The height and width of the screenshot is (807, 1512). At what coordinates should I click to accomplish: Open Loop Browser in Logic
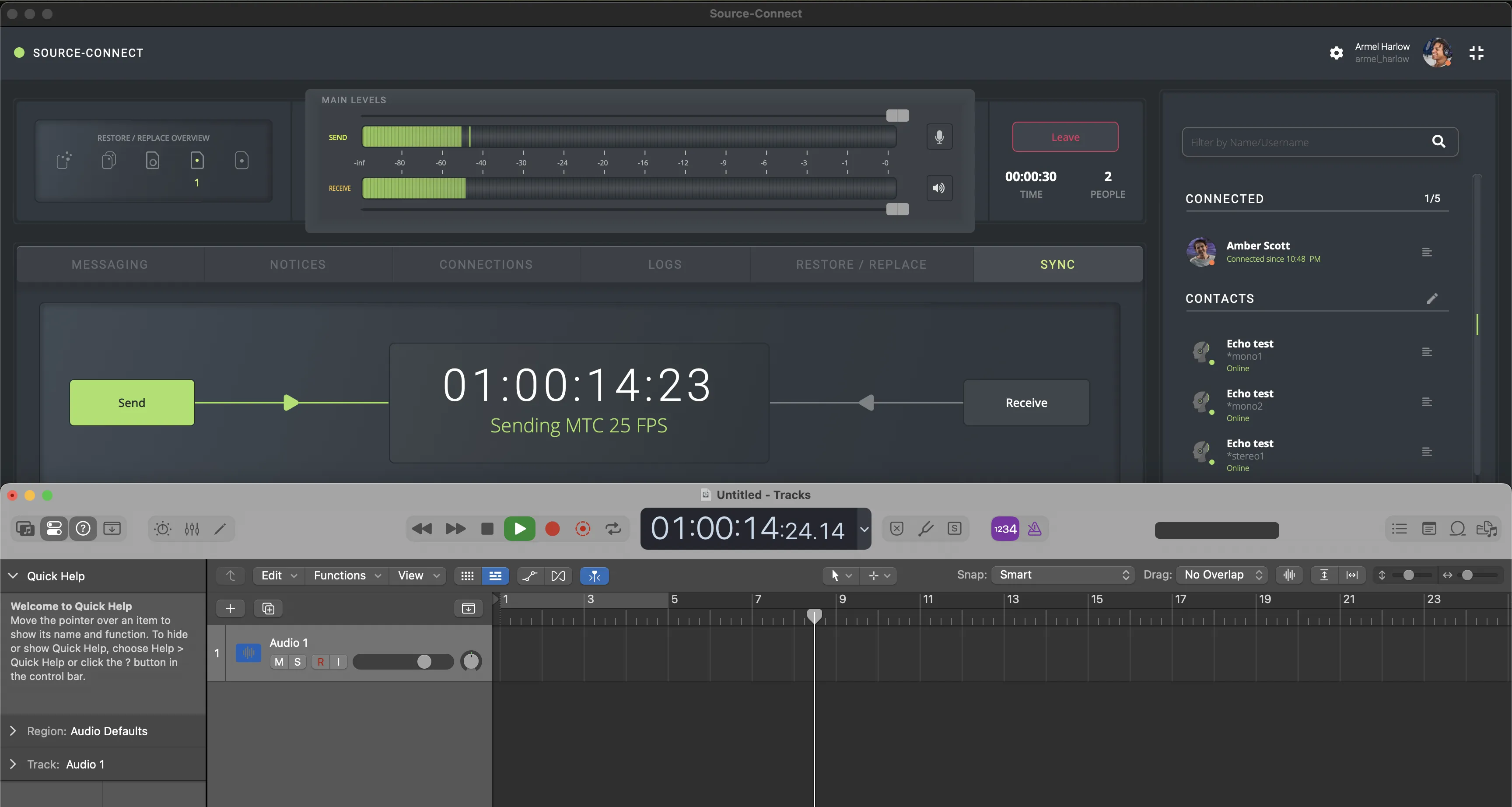(1457, 529)
